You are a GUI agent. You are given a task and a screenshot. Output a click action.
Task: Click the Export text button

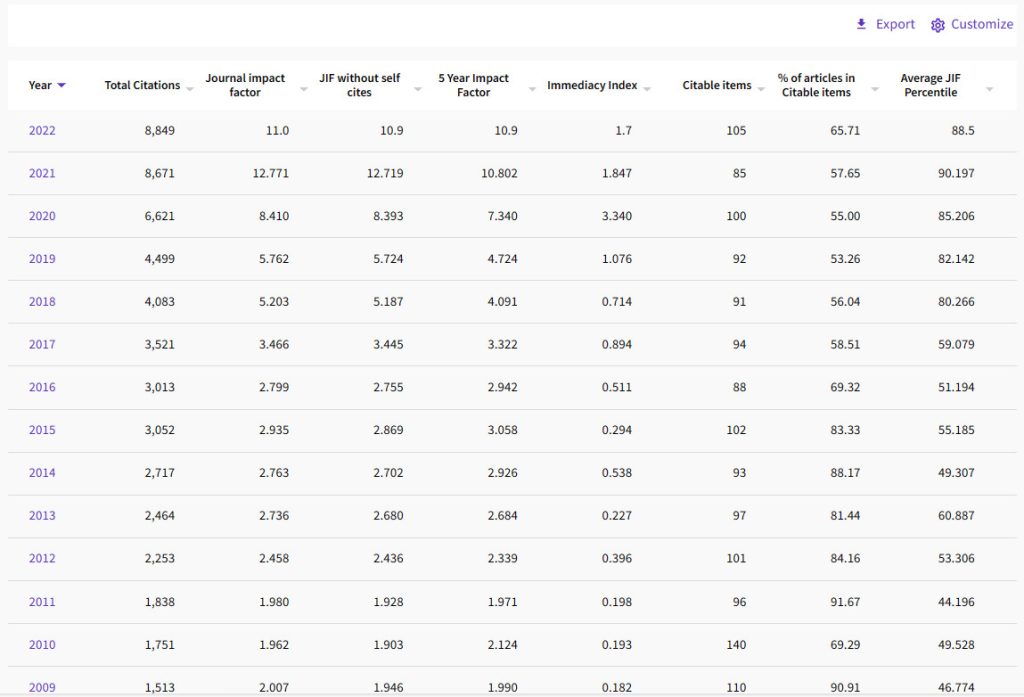(895, 24)
